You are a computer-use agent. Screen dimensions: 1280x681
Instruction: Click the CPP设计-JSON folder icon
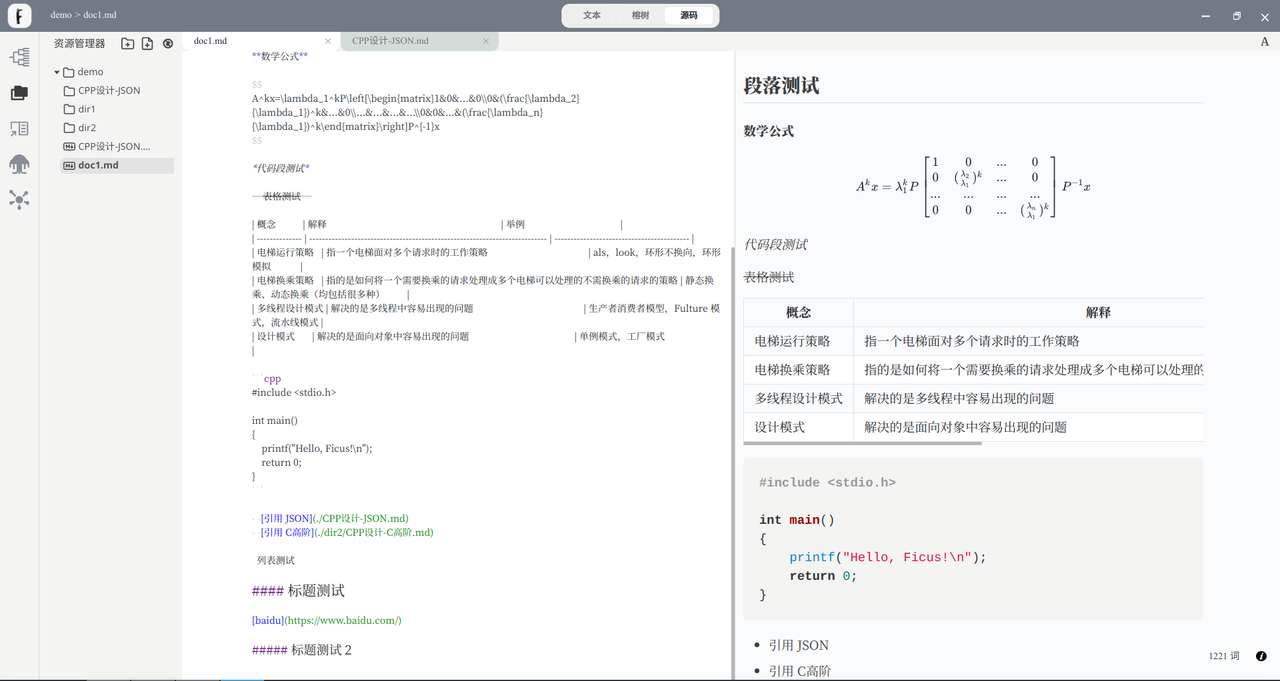69,90
